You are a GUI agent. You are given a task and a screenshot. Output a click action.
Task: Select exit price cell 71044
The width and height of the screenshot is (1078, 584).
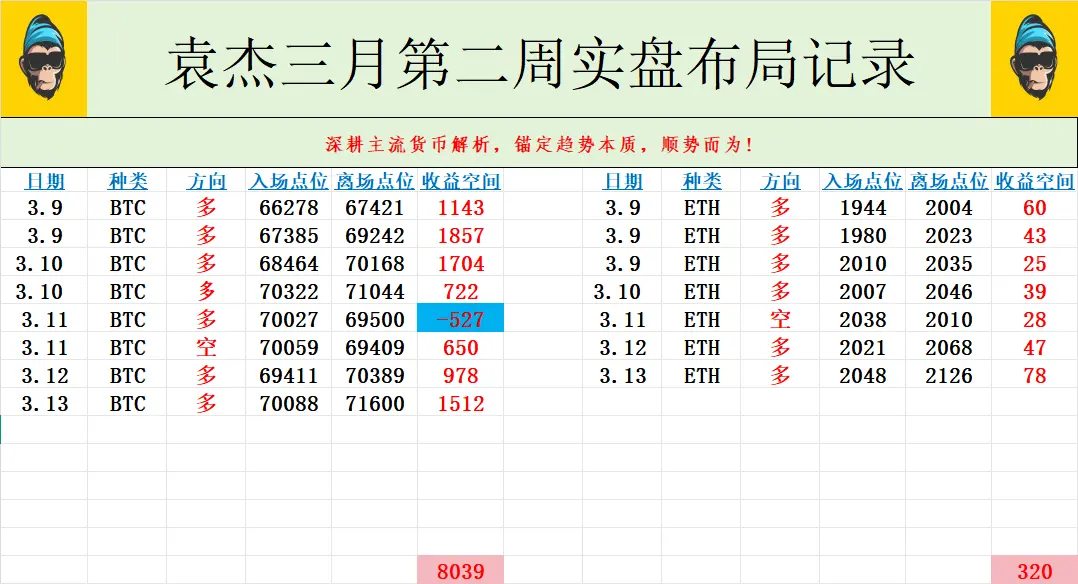coord(375,292)
